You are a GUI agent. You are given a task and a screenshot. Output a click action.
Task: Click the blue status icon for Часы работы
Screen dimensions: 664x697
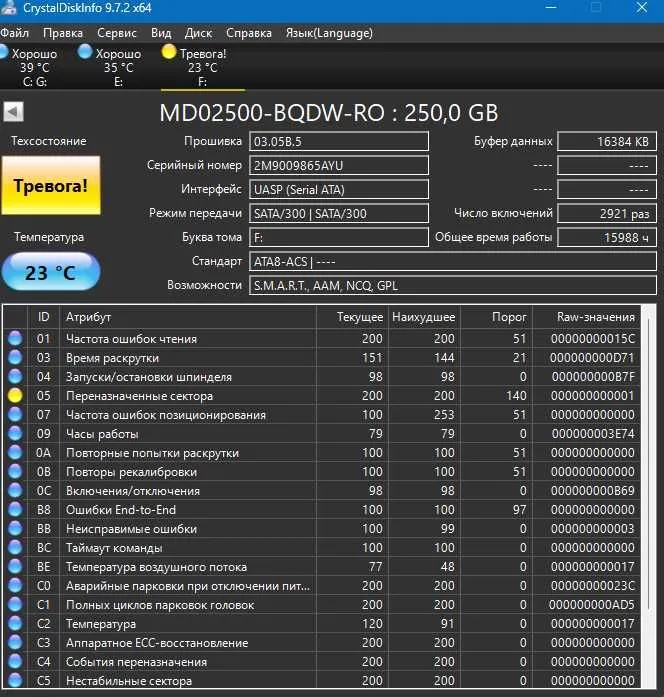coord(15,433)
